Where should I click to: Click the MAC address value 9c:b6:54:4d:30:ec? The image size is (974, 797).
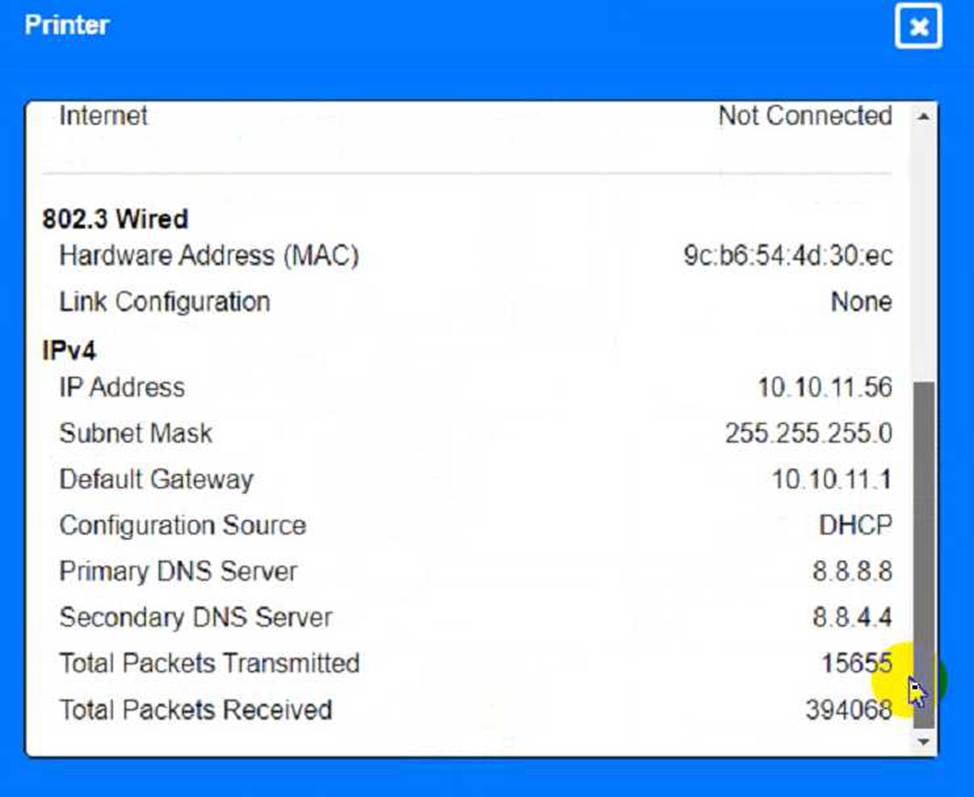pos(787,256)
